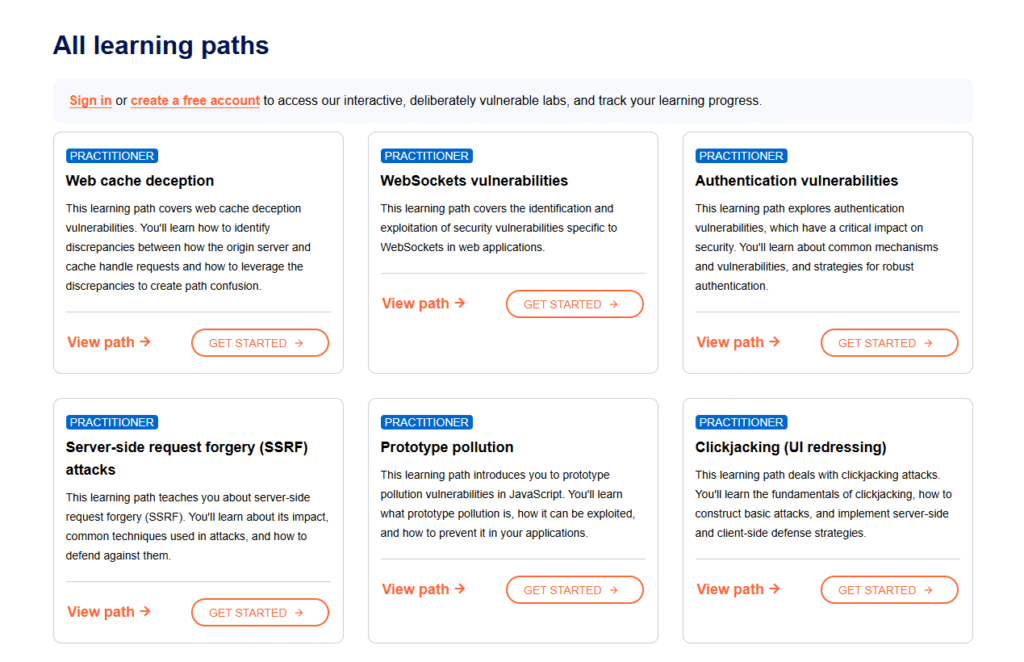
Task: Get started with Authentication vulnerabilities
Action: click(x=889, y=343)
